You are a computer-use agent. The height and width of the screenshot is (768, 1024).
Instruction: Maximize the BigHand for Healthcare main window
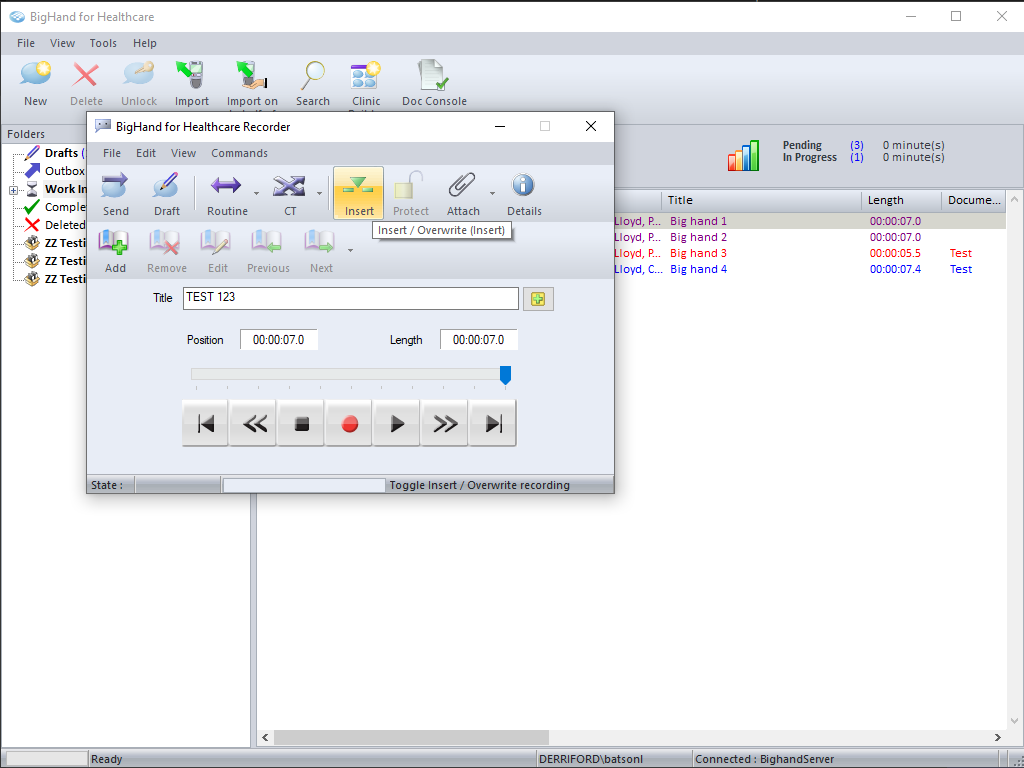(956, 16)
